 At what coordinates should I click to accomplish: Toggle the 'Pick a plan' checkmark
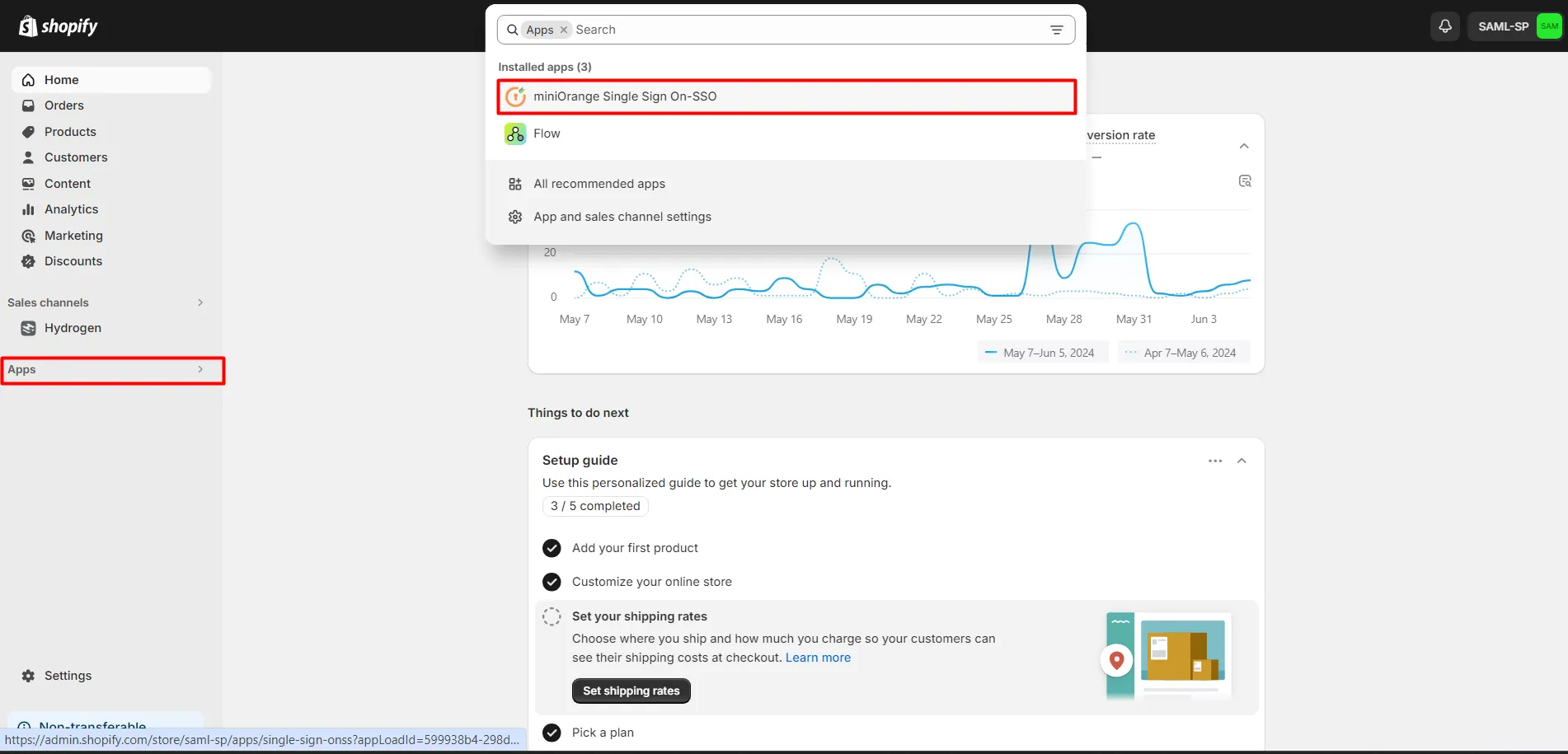(552, 732)
